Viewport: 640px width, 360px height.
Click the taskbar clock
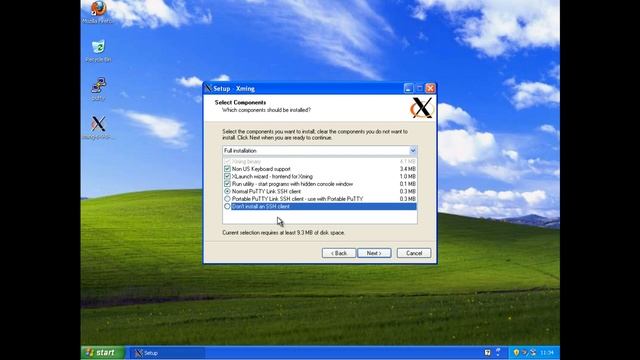pos(547,353)
